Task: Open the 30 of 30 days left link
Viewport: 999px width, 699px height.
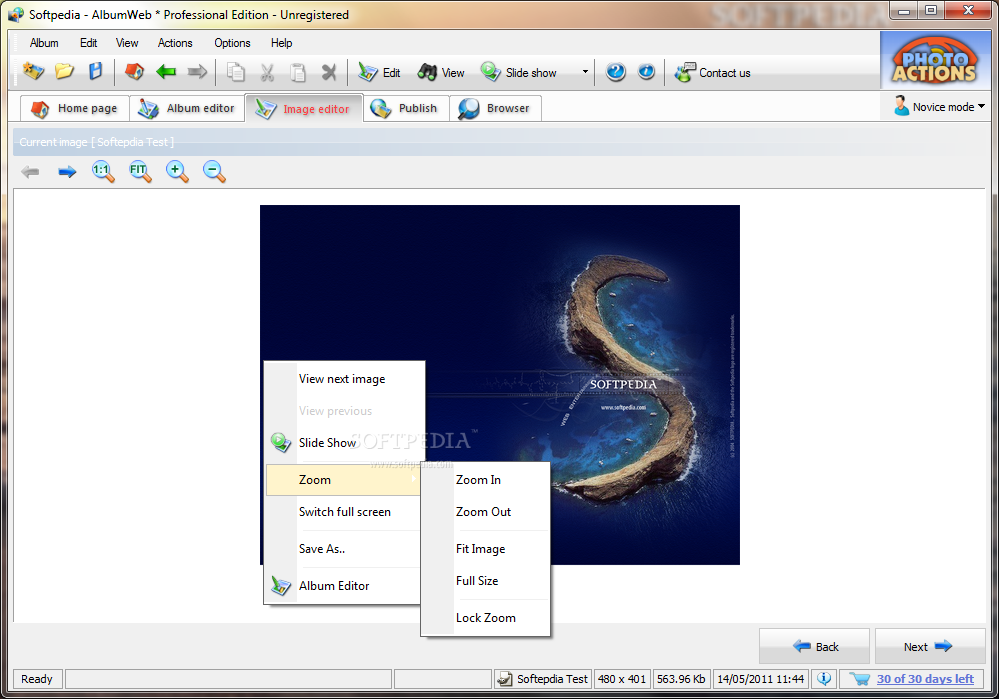Action: (925, 679)
